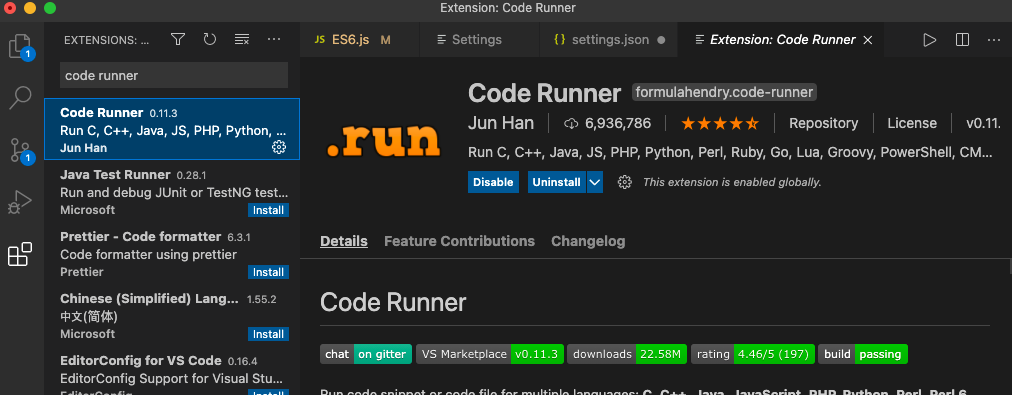The height and width of the screenshot is (395, 1012).
Task: Select Prettier - Code formatter list item
Action: pos(172,253)
